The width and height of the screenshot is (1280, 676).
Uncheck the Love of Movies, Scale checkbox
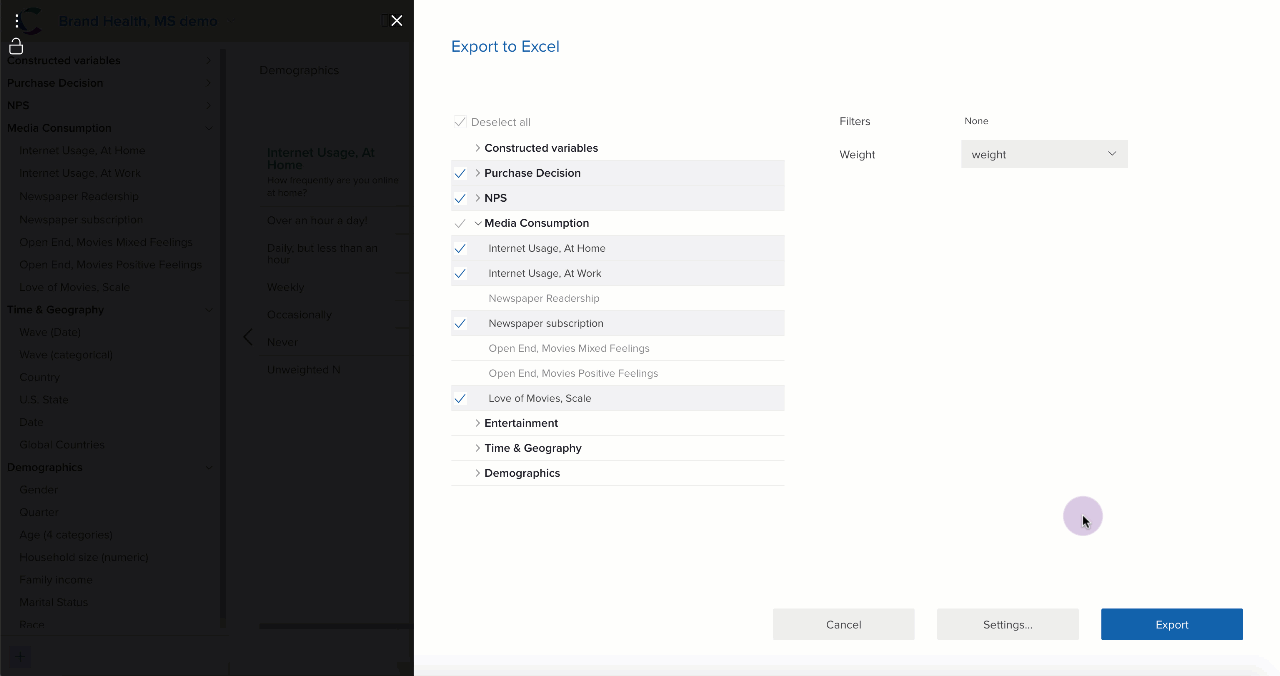(460, 398)
